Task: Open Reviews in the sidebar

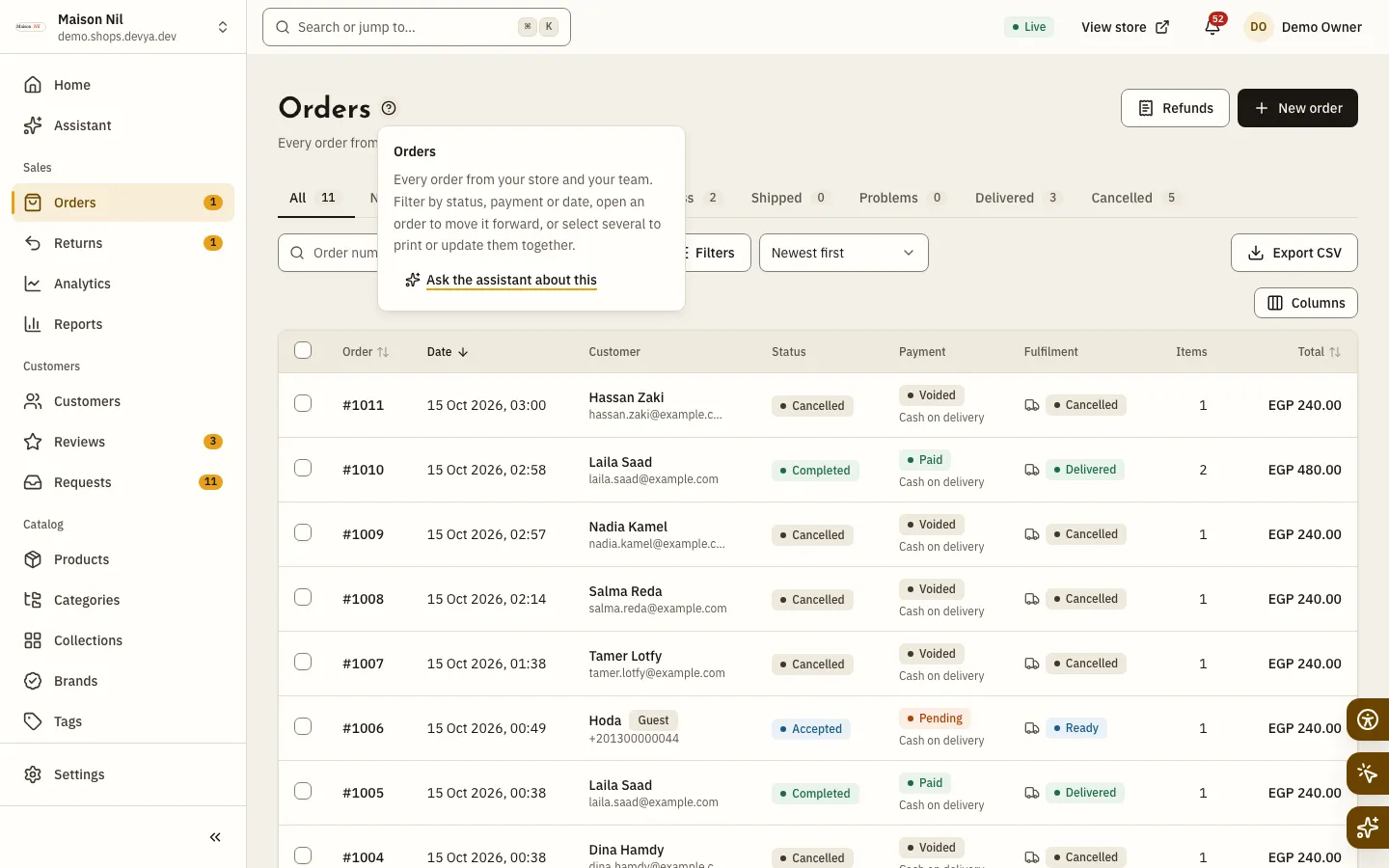Action: click(123, 442)
